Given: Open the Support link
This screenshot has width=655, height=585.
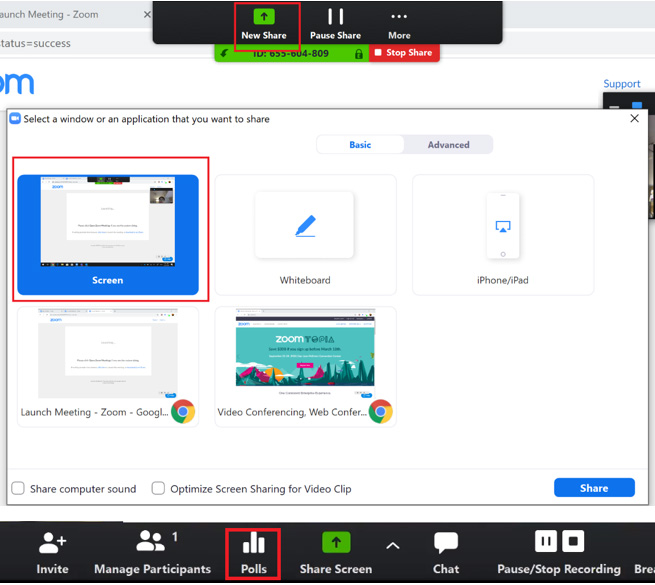Looking at the screenshot, I should (x=622, y=84).
